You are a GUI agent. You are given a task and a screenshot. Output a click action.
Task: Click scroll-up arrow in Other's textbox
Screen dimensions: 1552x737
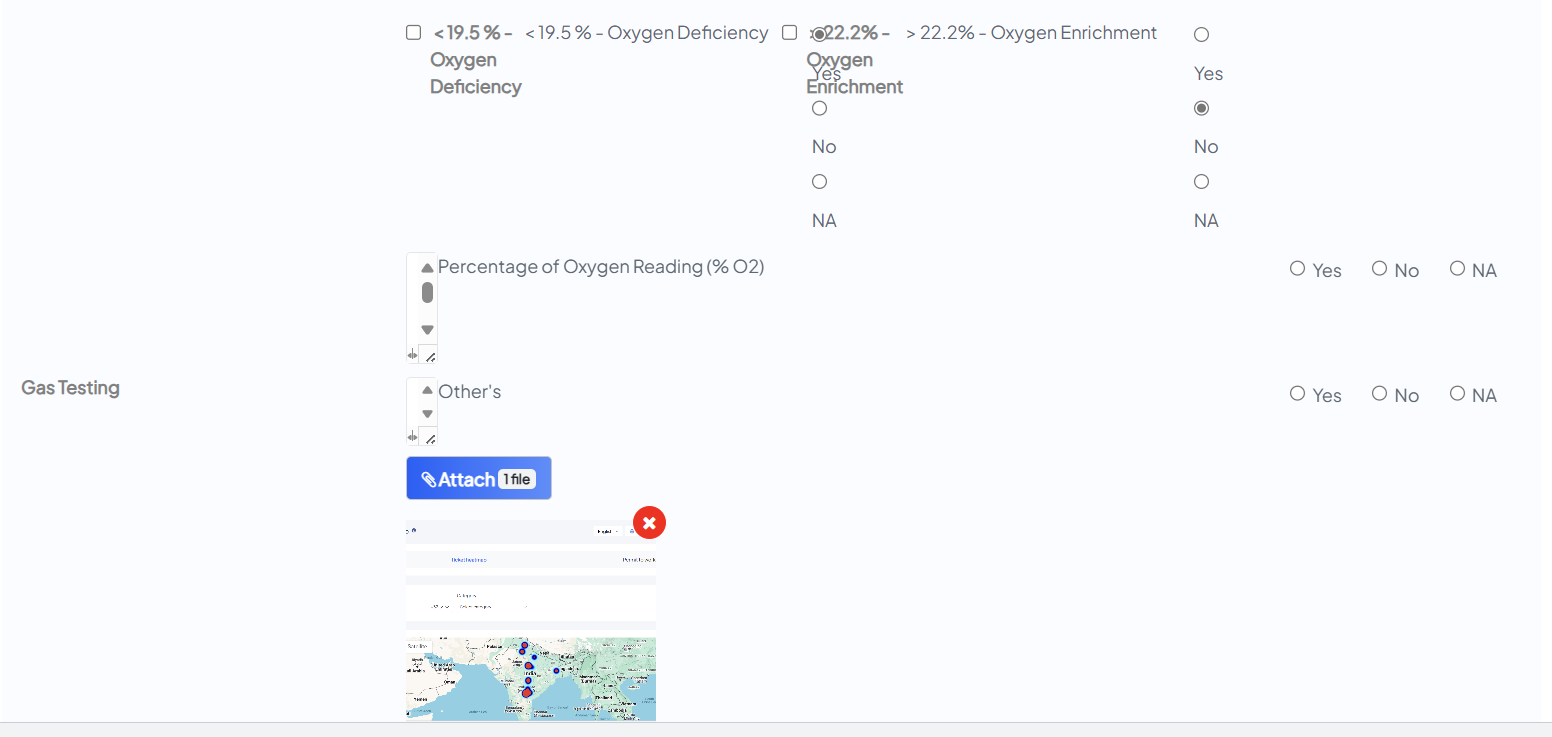pyautogui.click(x=427, y=391)
